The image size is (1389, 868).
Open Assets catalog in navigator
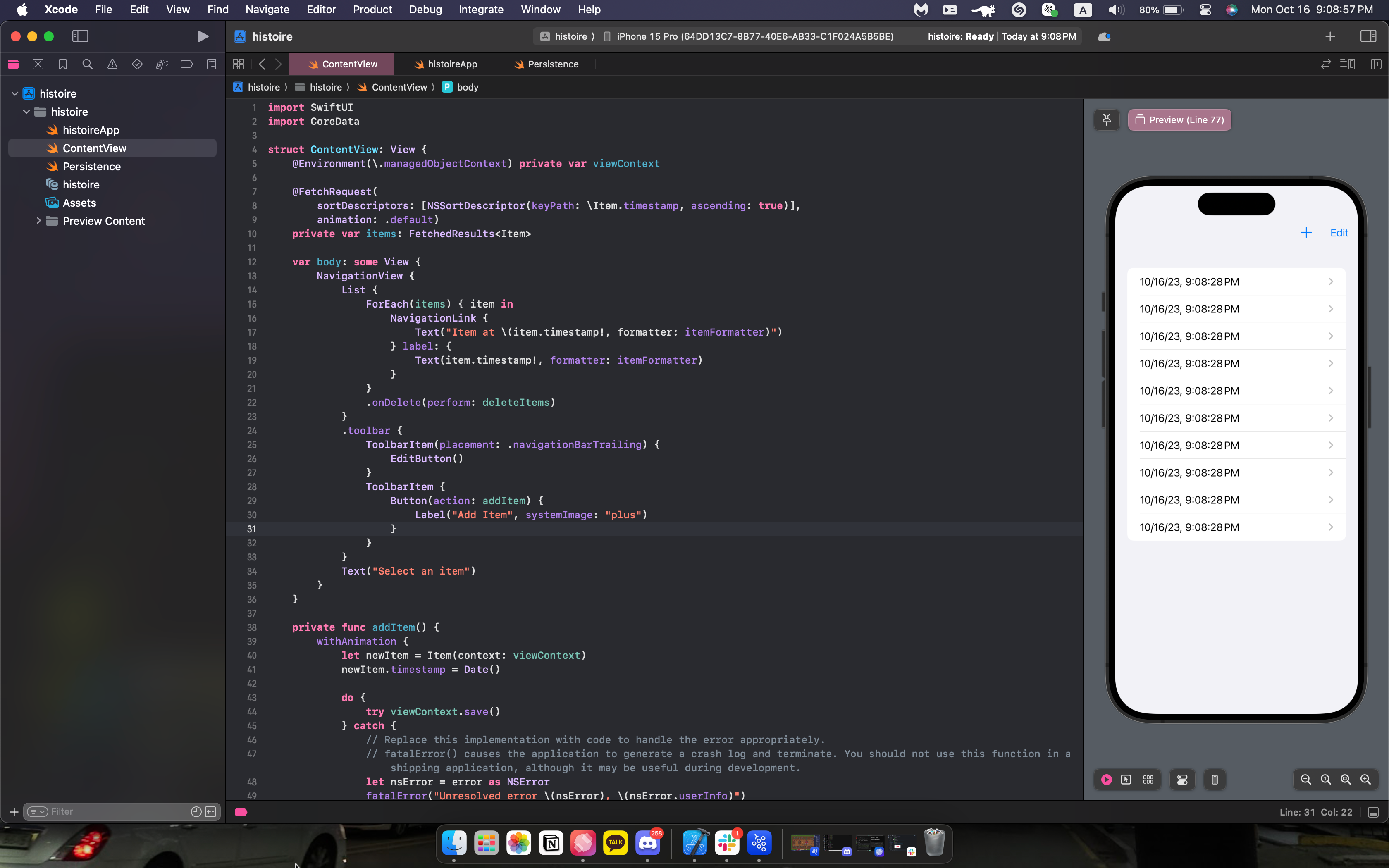pos(112,203)
